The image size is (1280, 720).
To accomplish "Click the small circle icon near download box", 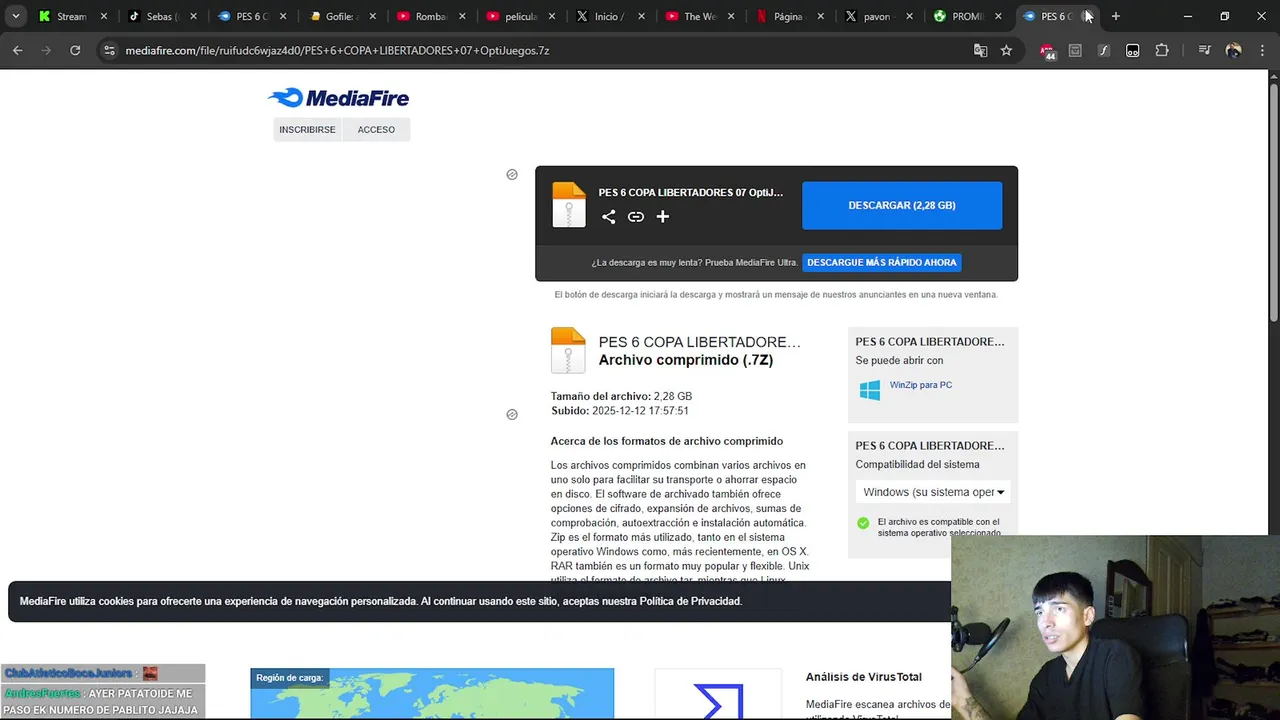I will [x=512, y=174].
